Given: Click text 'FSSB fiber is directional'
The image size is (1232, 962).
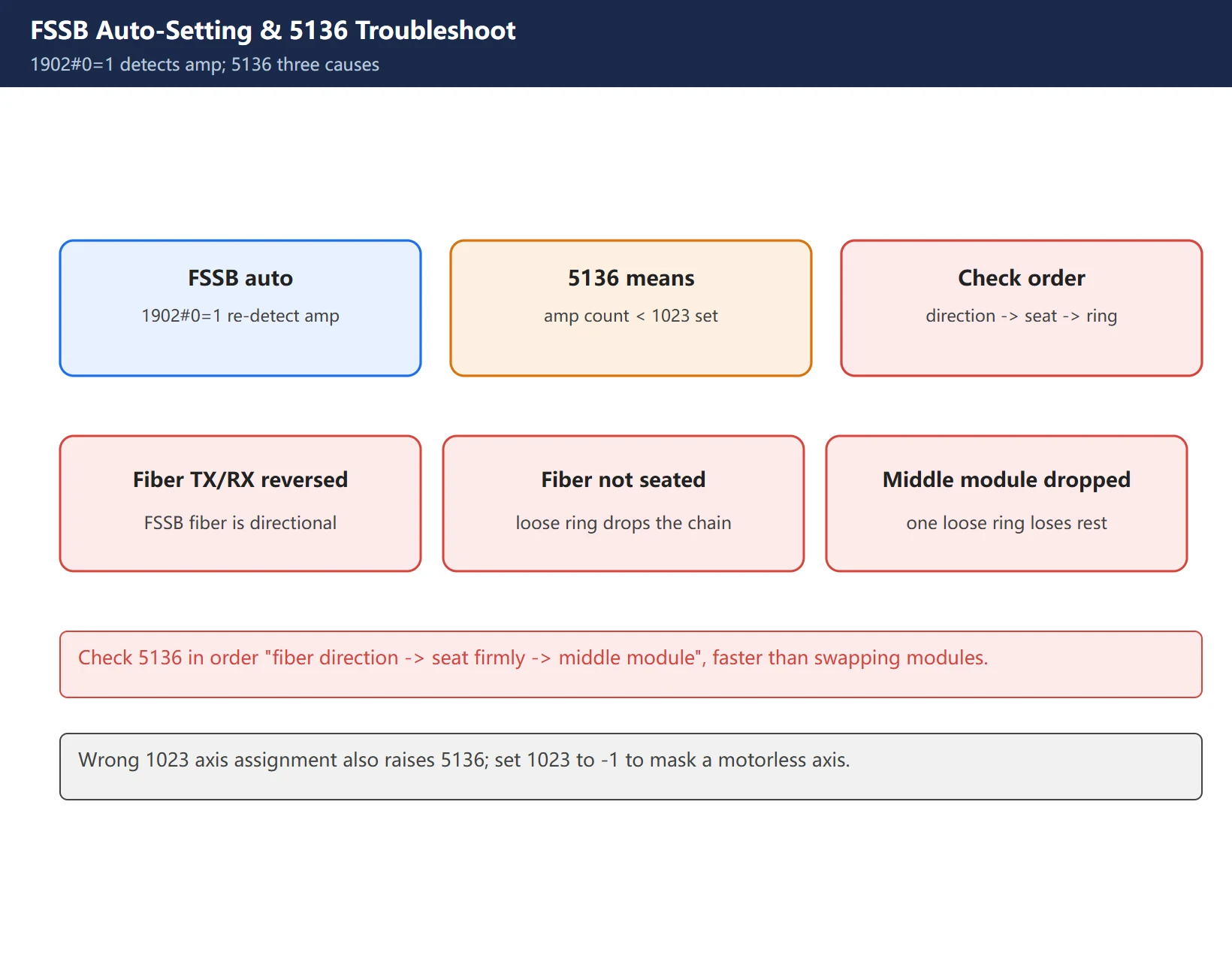Looking at the screenshot, I should 240,523.
